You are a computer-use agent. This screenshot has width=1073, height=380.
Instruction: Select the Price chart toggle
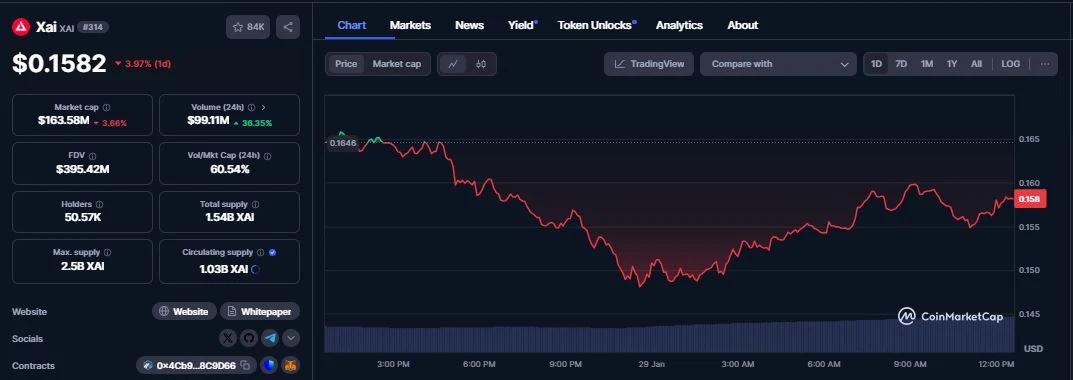click(346, 64)
